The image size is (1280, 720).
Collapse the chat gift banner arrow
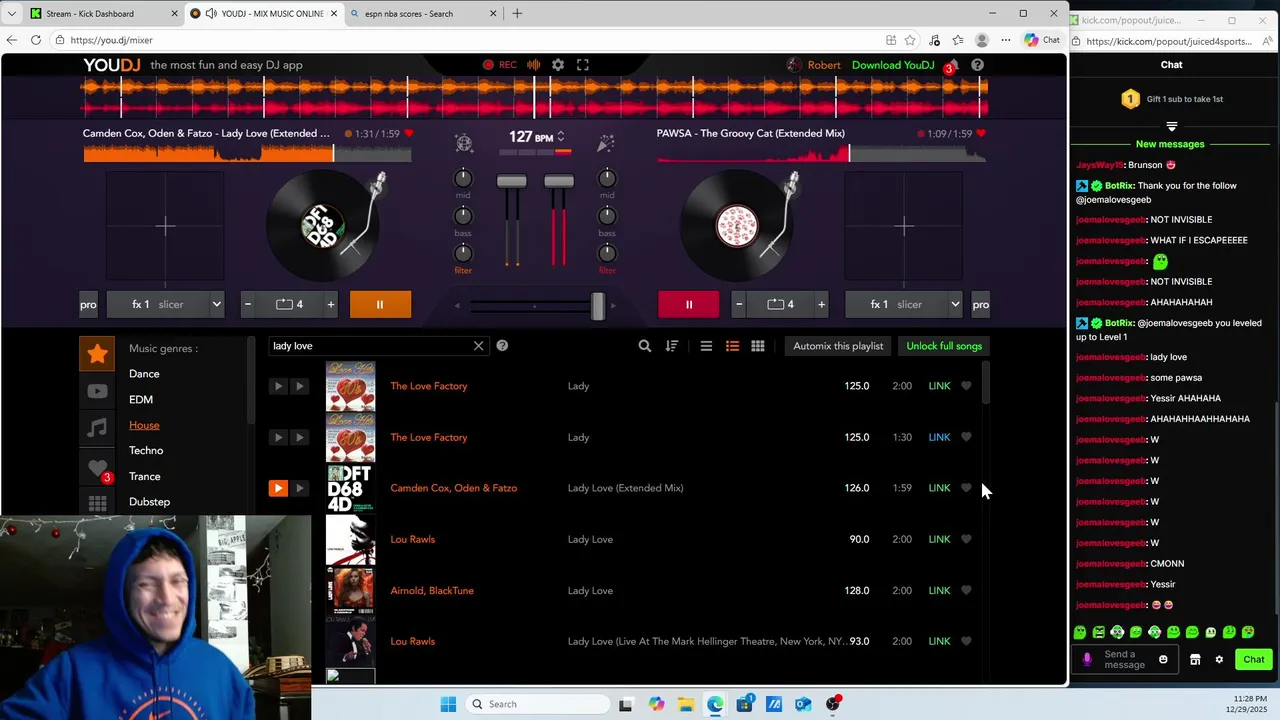pos(1172,127)
